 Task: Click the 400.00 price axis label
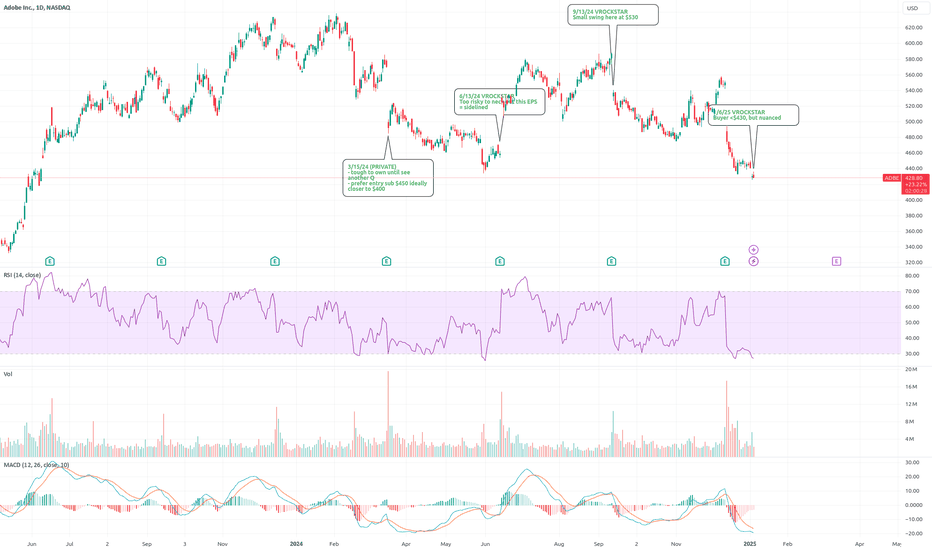[913, 200]
